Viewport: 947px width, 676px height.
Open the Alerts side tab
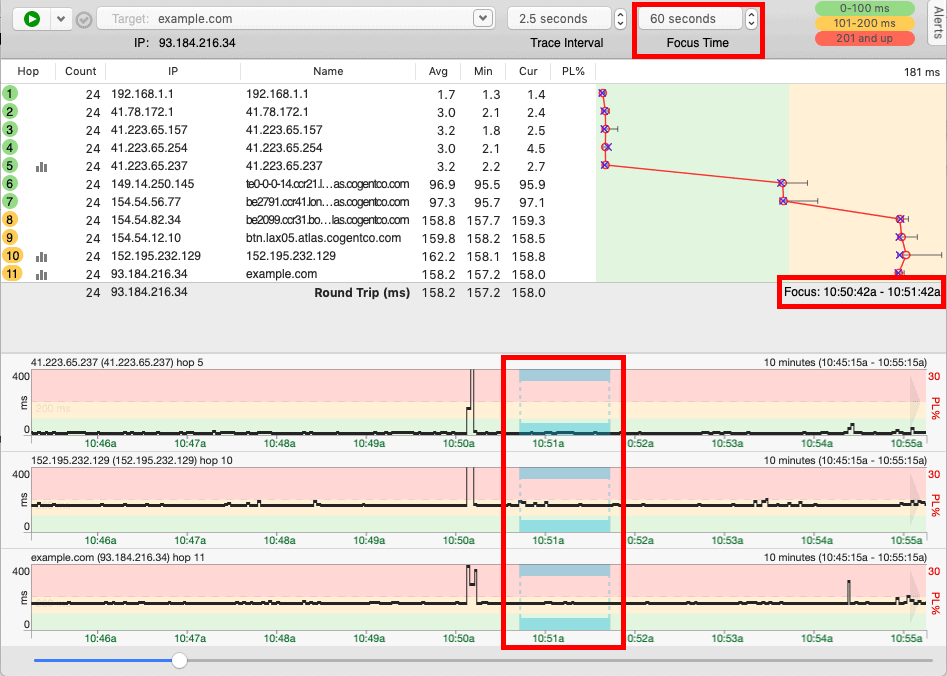pyautogui.click(x=937, y=23)
